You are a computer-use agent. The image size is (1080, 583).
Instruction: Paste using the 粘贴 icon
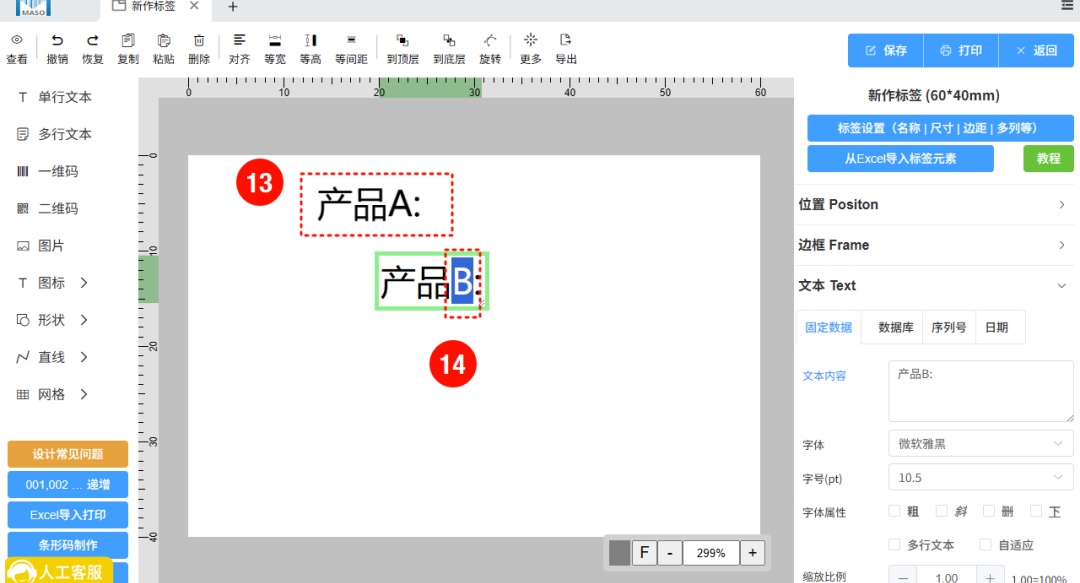pos(163,40)
